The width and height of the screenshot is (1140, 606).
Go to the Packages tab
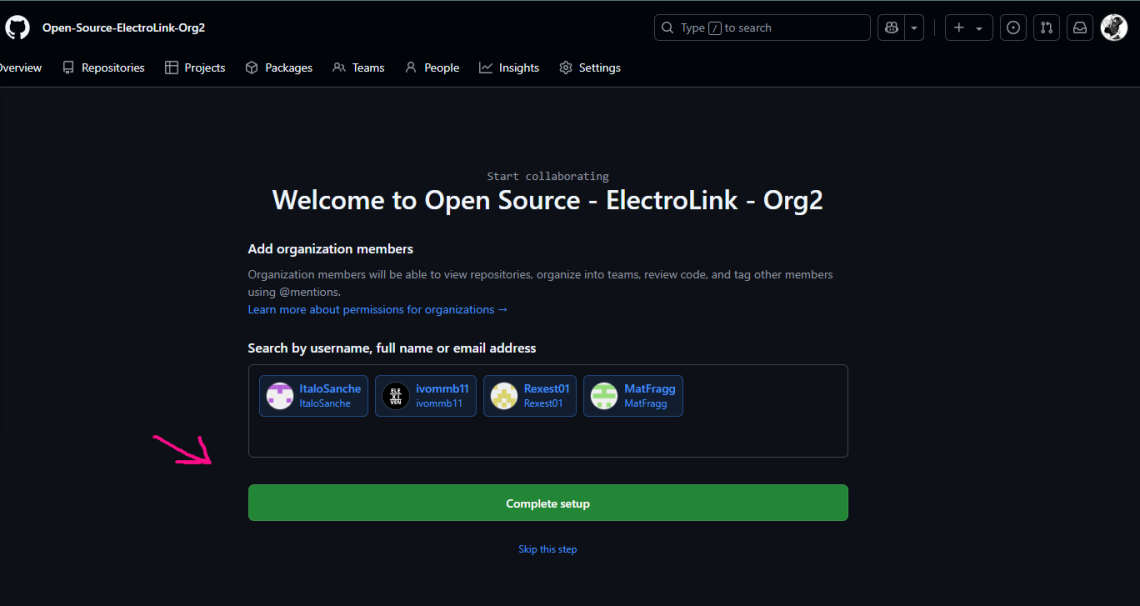click(279, 68)
